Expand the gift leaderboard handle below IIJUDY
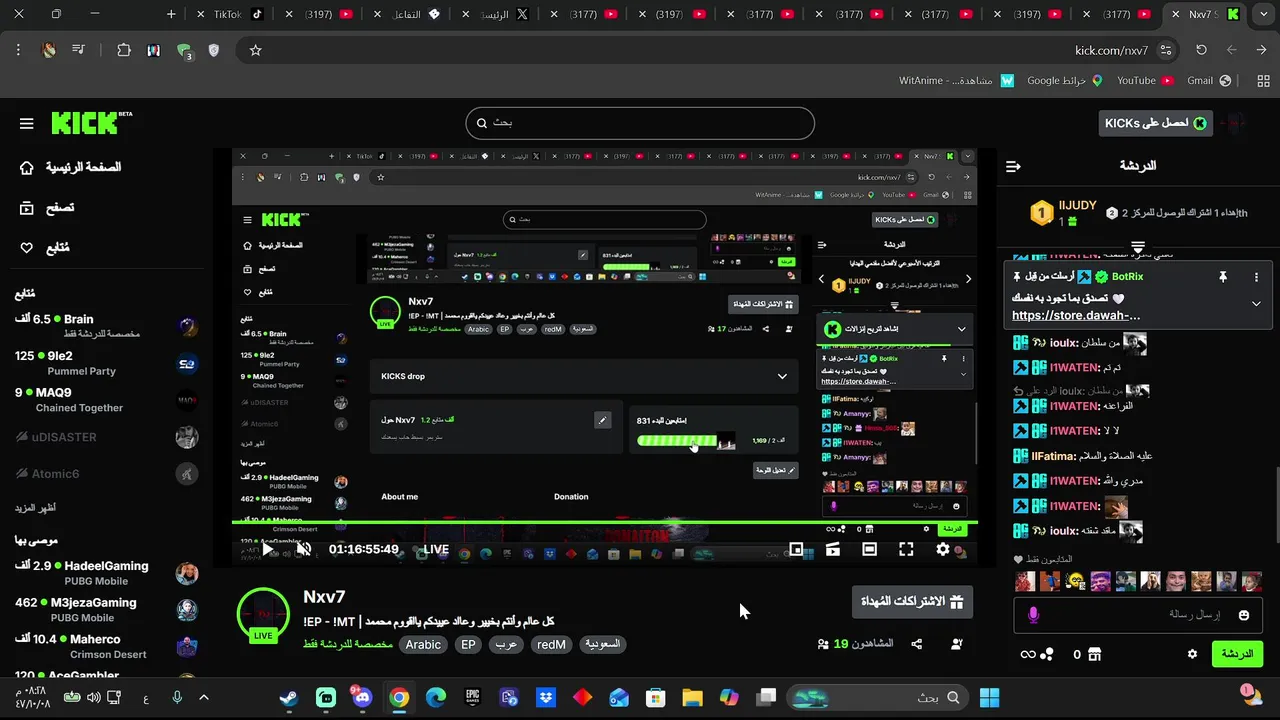This screenshot has height=720, width=1280. click(1138, 245)
